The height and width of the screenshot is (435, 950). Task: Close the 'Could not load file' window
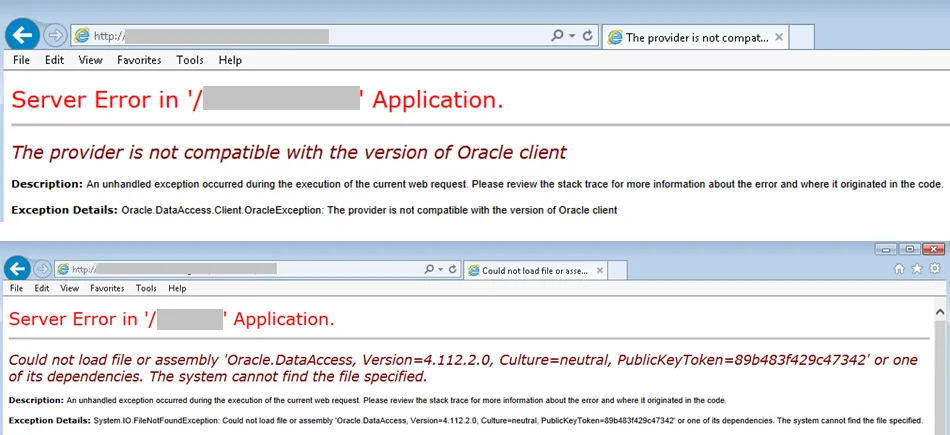click(x=934, y=249)
